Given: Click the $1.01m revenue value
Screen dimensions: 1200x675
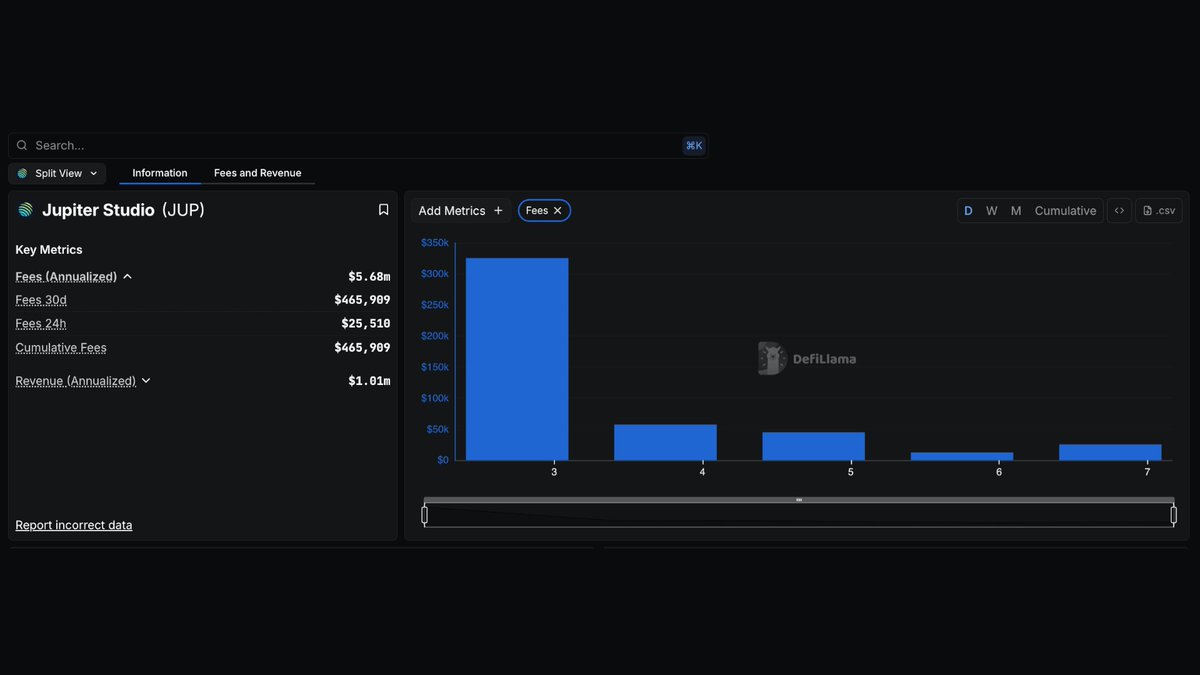Looking at the screenshot, I should tap(369, 381).
